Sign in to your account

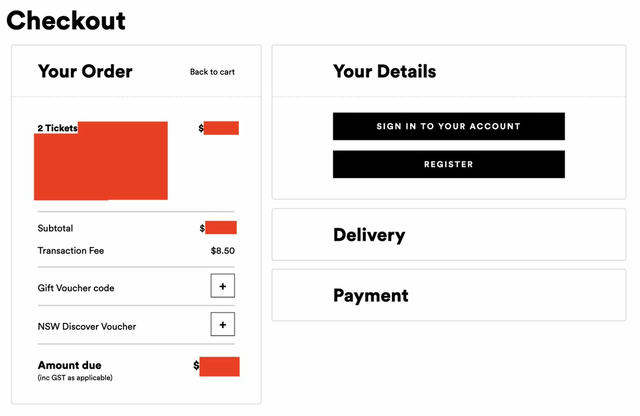point(449,126)
